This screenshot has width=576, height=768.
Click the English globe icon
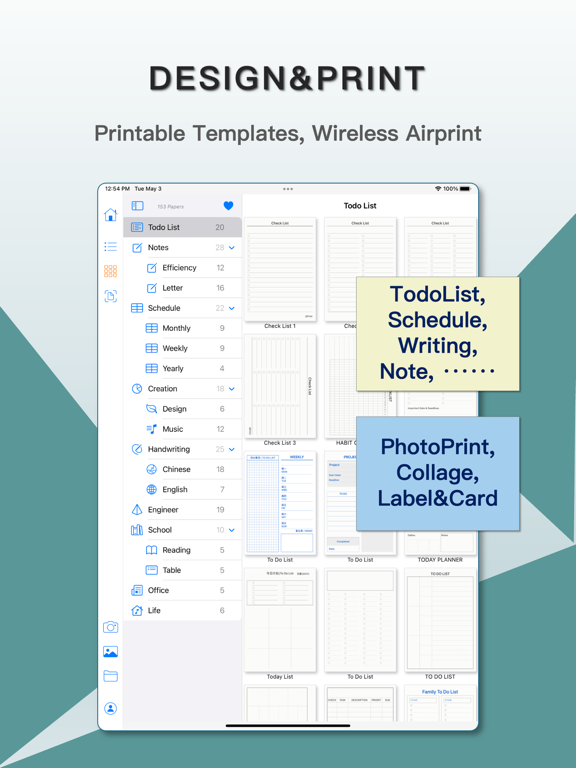click(x=152, y=489)
